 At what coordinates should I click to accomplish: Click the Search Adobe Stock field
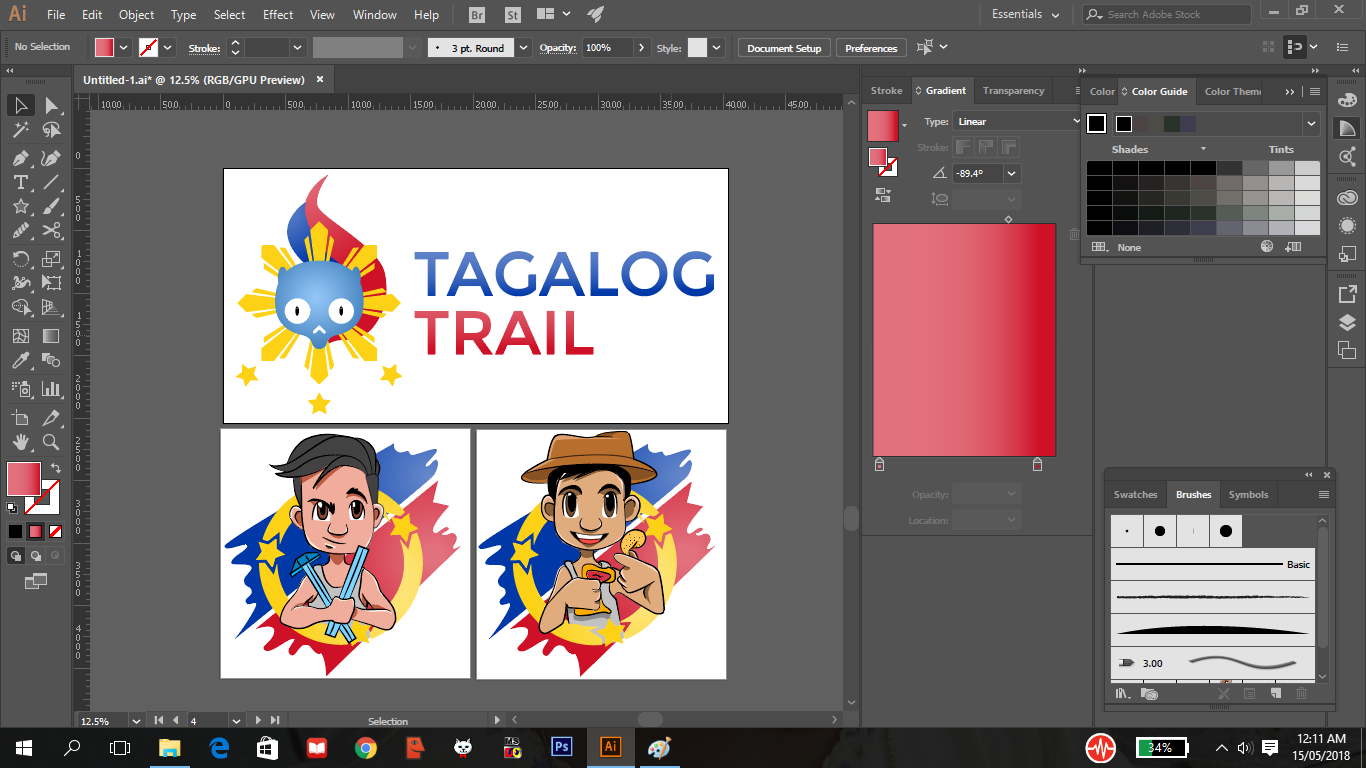tap(1166, 15)
